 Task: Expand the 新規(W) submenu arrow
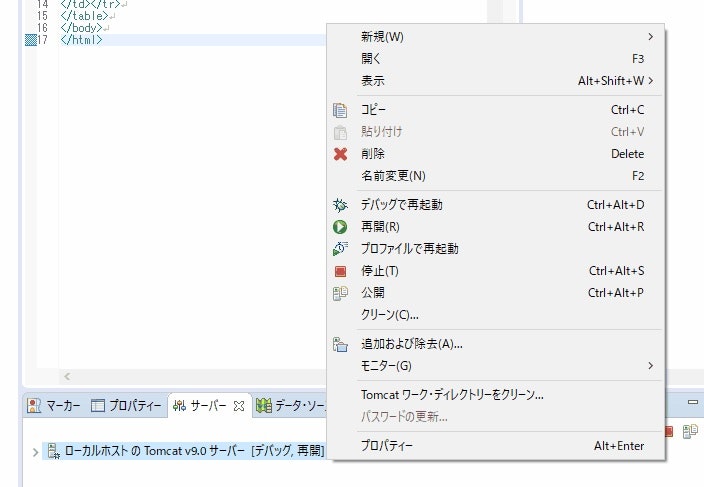point(651,37)
